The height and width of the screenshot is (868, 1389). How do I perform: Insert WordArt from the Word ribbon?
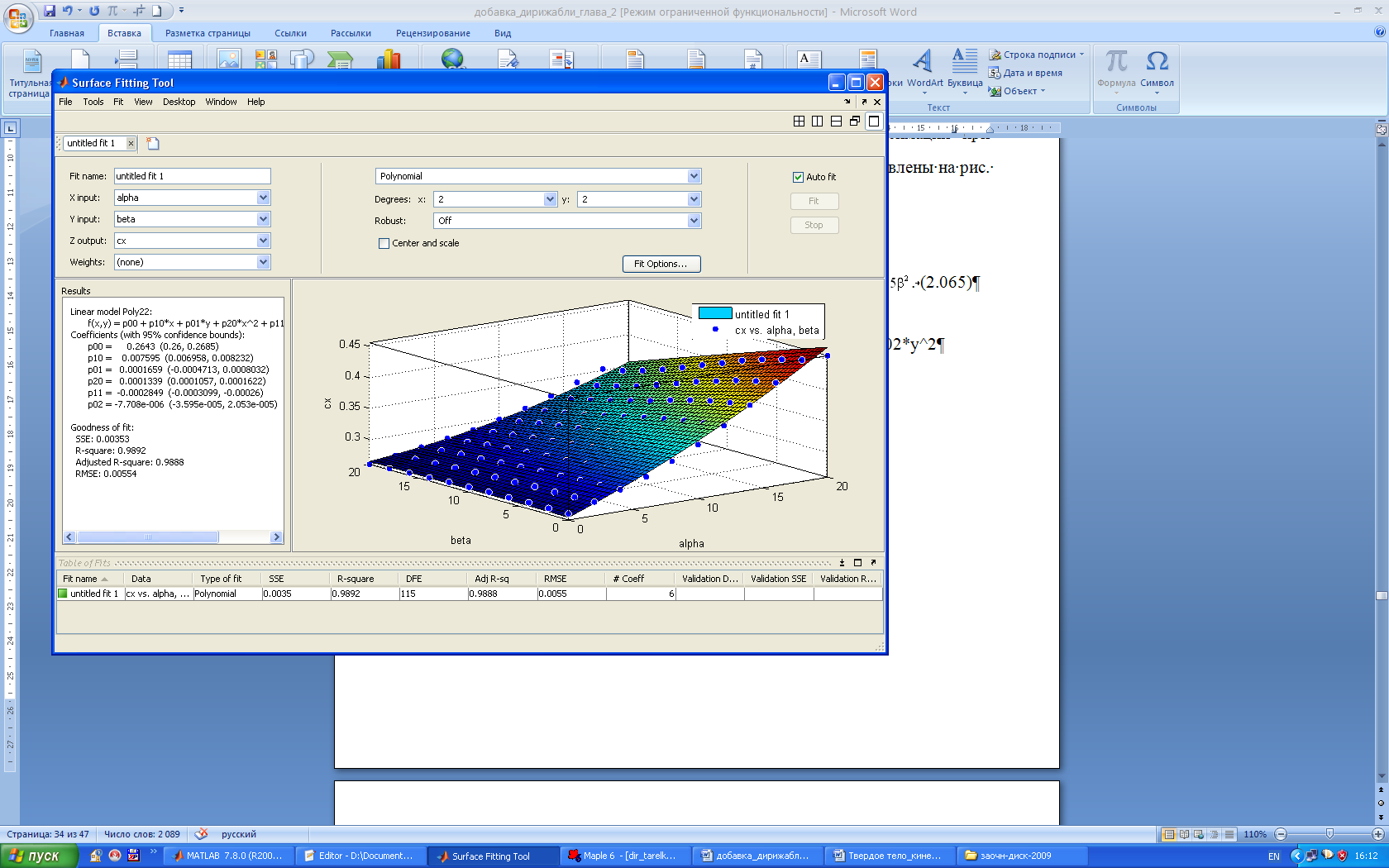point(924,67)
